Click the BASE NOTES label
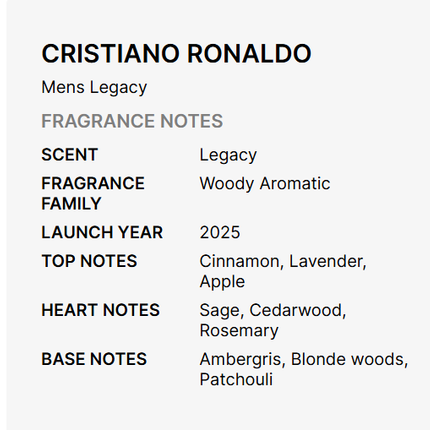 click(94, 359)
